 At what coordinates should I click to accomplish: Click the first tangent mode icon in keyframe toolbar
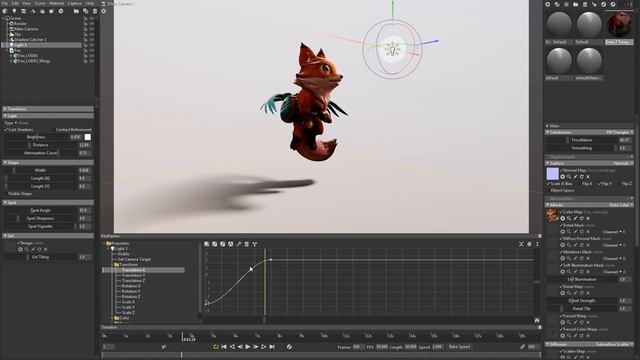207,244
